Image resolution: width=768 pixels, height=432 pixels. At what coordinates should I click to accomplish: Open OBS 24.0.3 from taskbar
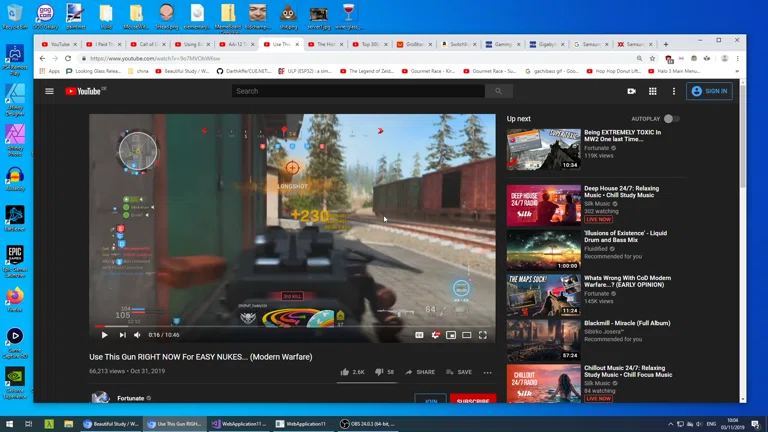368,424
